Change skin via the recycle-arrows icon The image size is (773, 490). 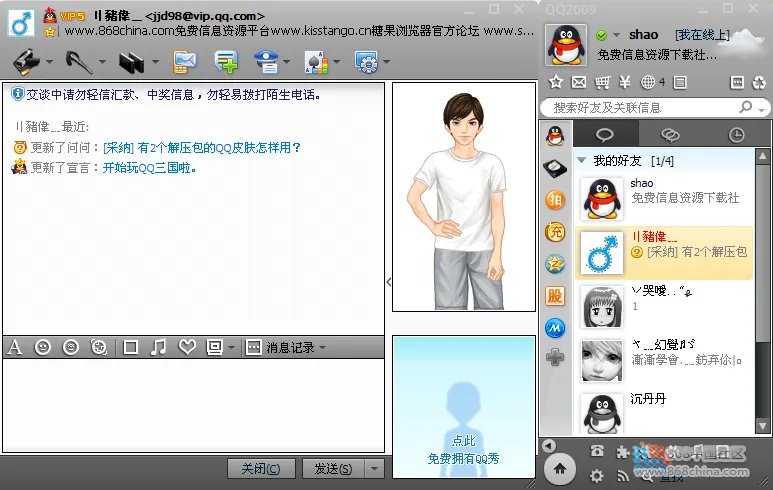point(759,82)
